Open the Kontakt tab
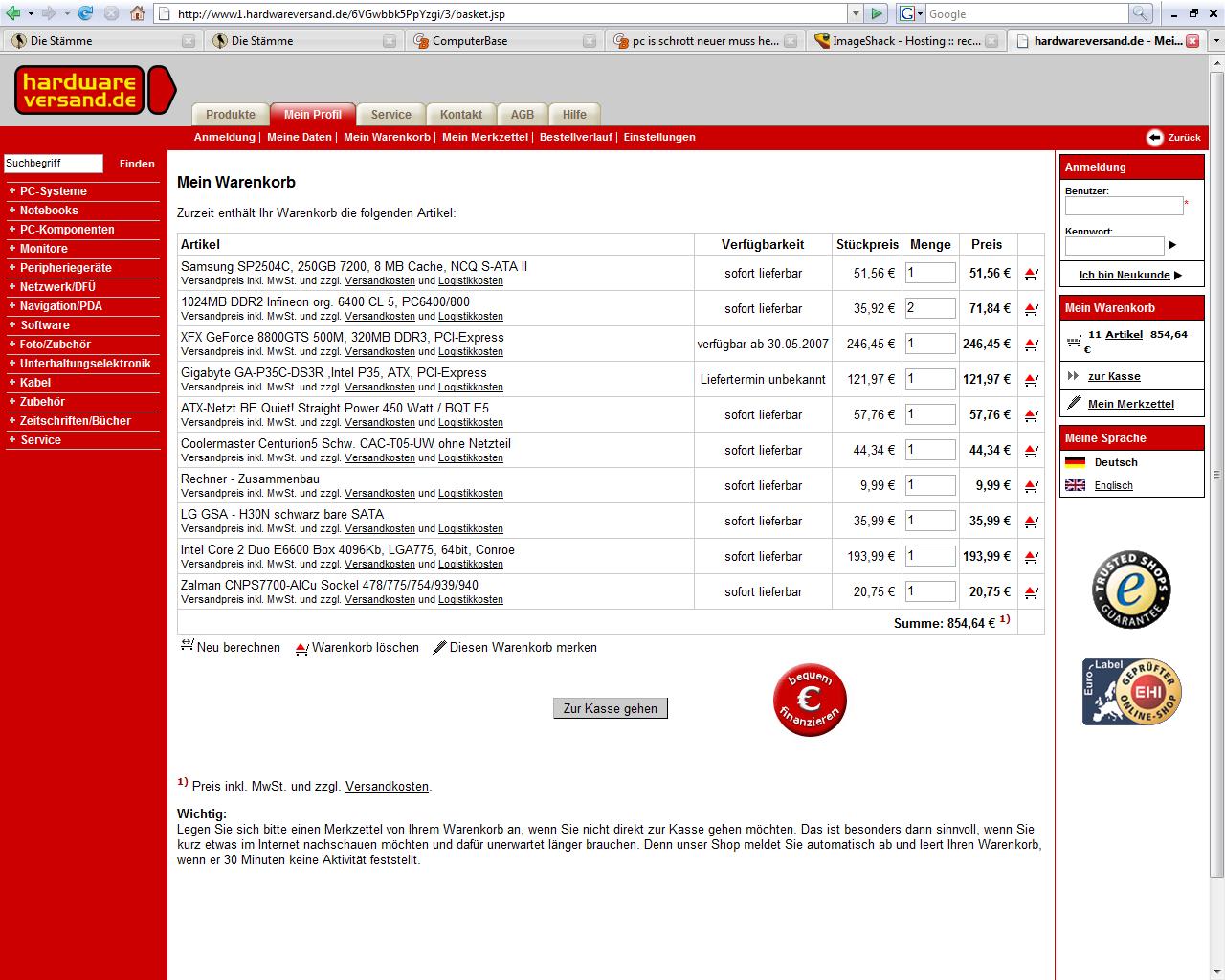 tap(461, 114)
